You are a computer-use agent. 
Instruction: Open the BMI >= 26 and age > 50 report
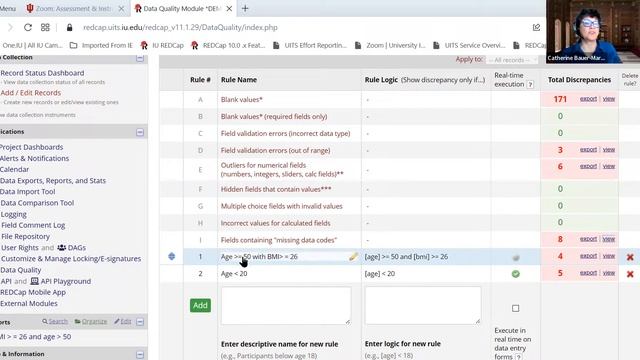pyautogui.click(x=36, y=337)
